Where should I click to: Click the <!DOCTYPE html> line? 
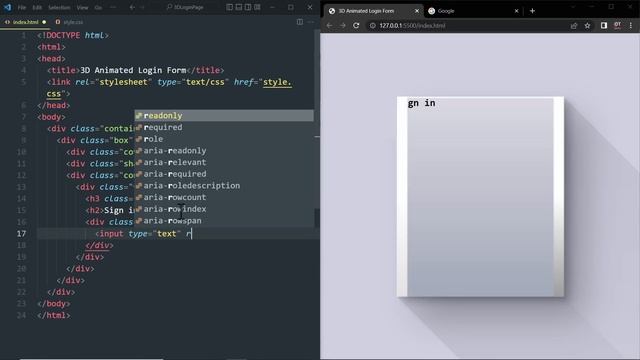coord(73,36)
